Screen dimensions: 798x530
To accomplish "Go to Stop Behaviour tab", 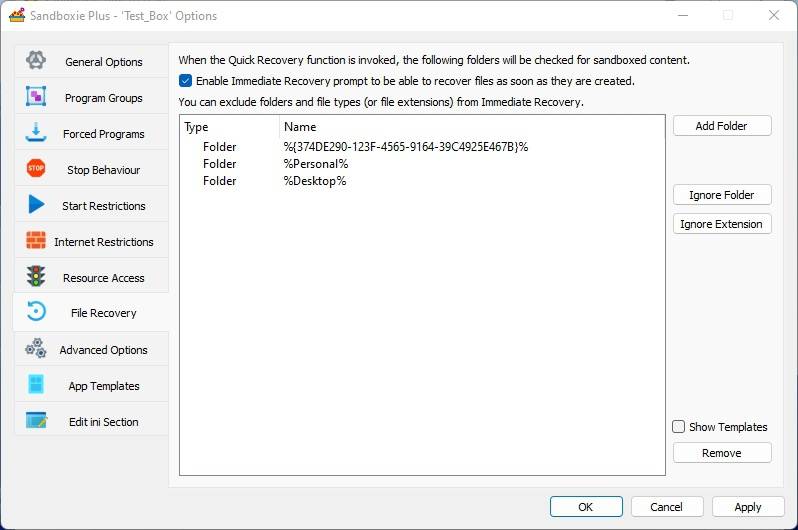I will (91, 170).
